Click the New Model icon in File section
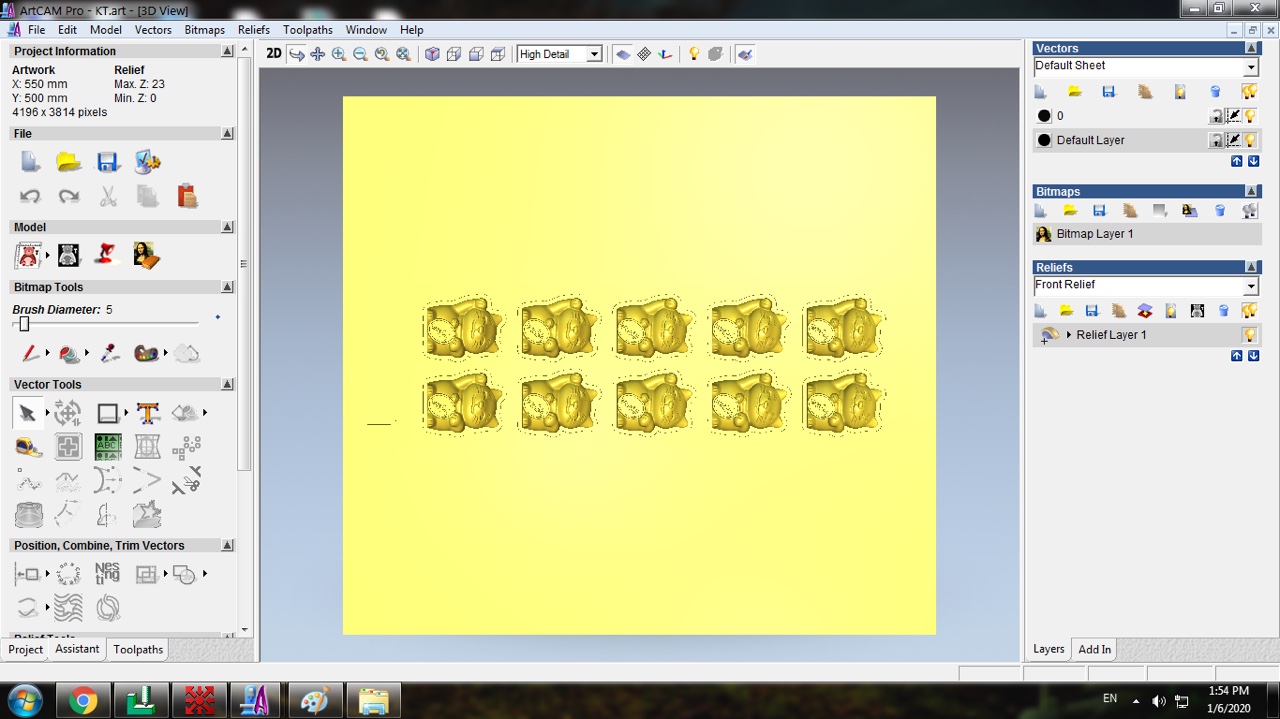The image size is (1280, 719). (x=30, y=162)
